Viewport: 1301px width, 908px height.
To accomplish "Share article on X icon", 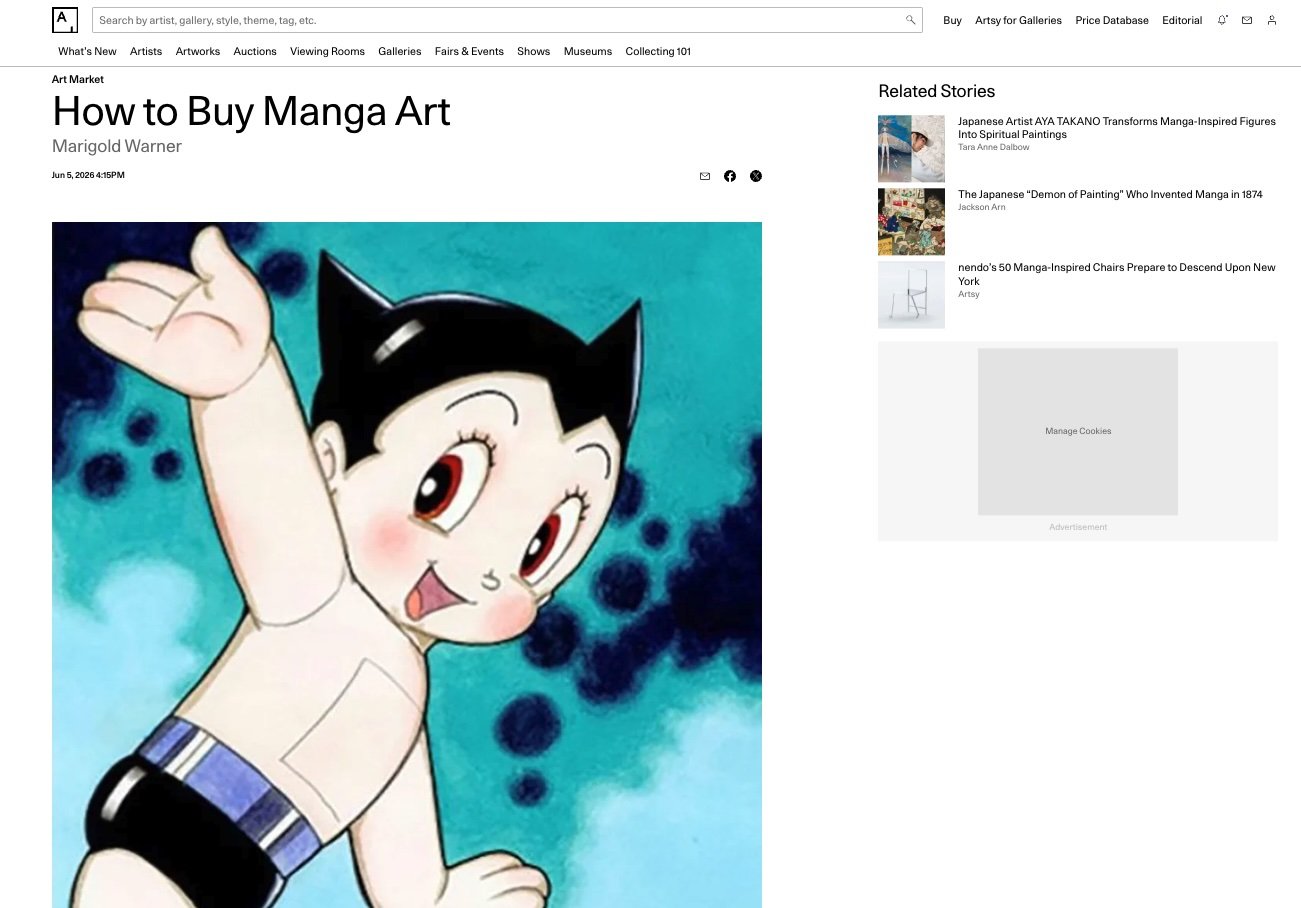I will coord(756,176).
